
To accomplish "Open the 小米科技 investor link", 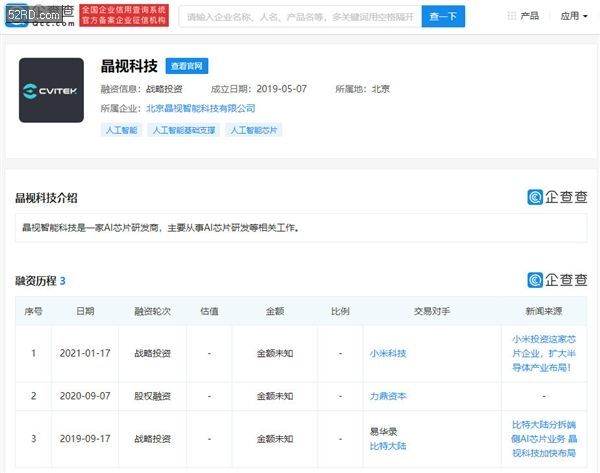I will tap(388, 353).
